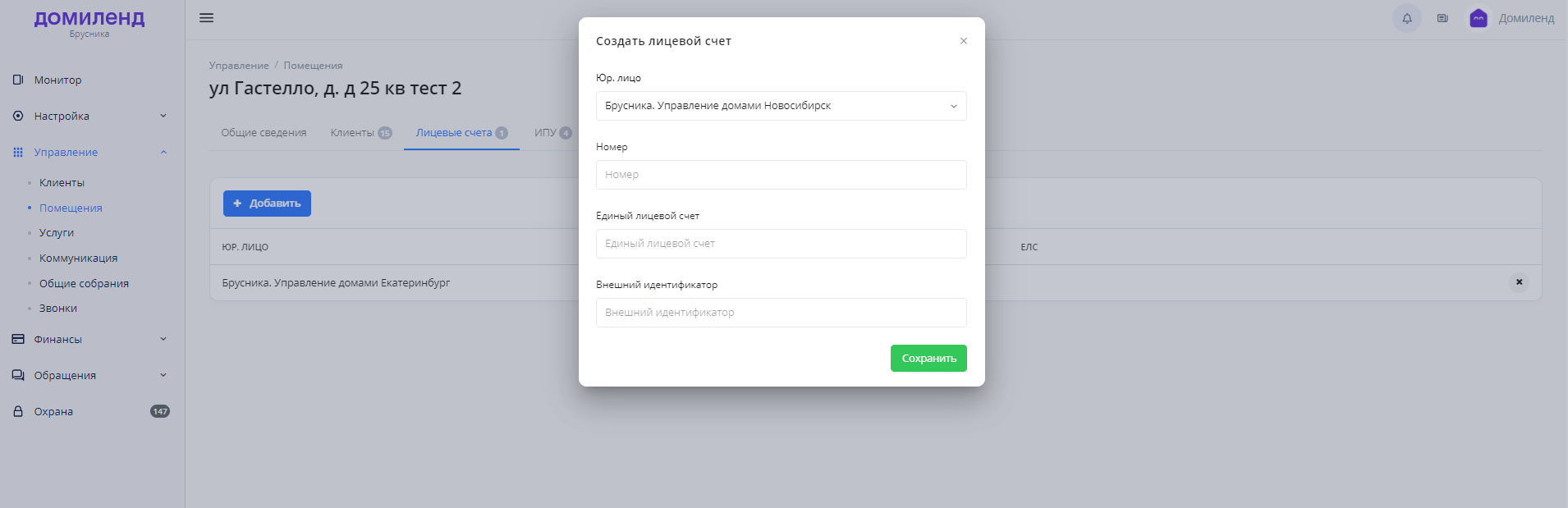Screen dimensions: 1568x508
Task: Open notifications bell icon
Action: [x=1406, y=18]
